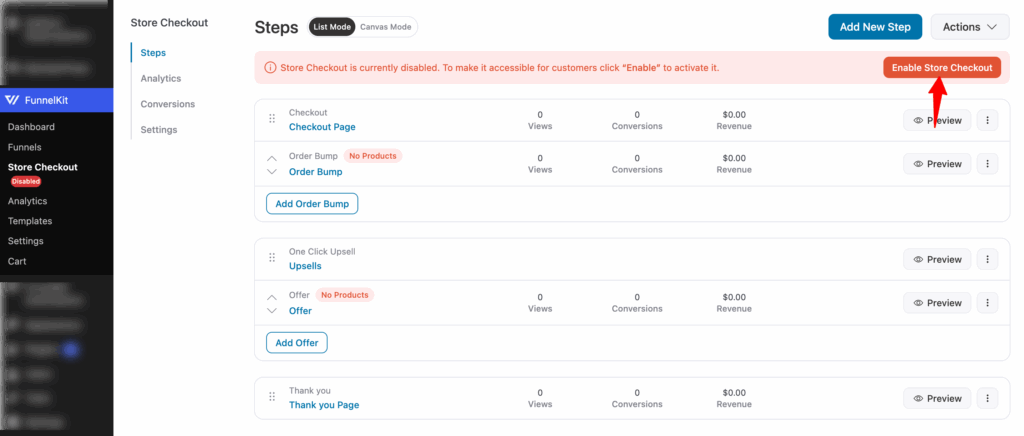Move Order Bump up with the up chevron
This screenshot has width=1024, height=436.
pyautogui.click(x=272, y=158)
